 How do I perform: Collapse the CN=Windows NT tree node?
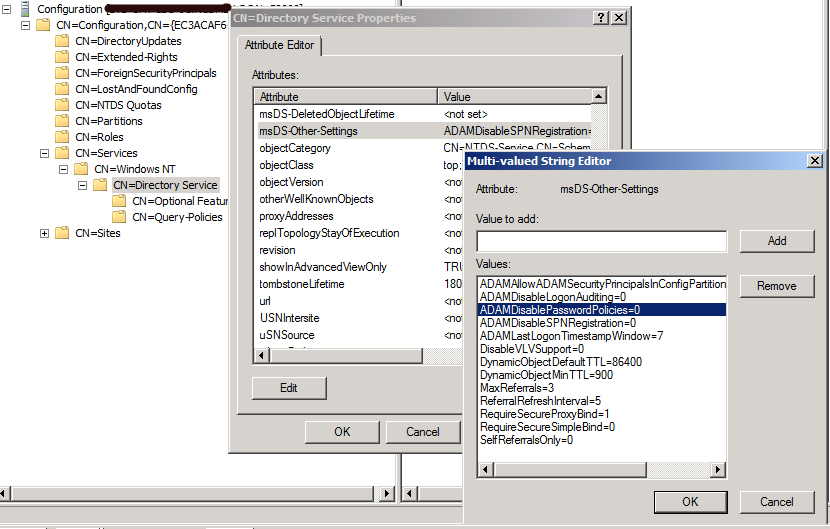click(x=64, y=169)
